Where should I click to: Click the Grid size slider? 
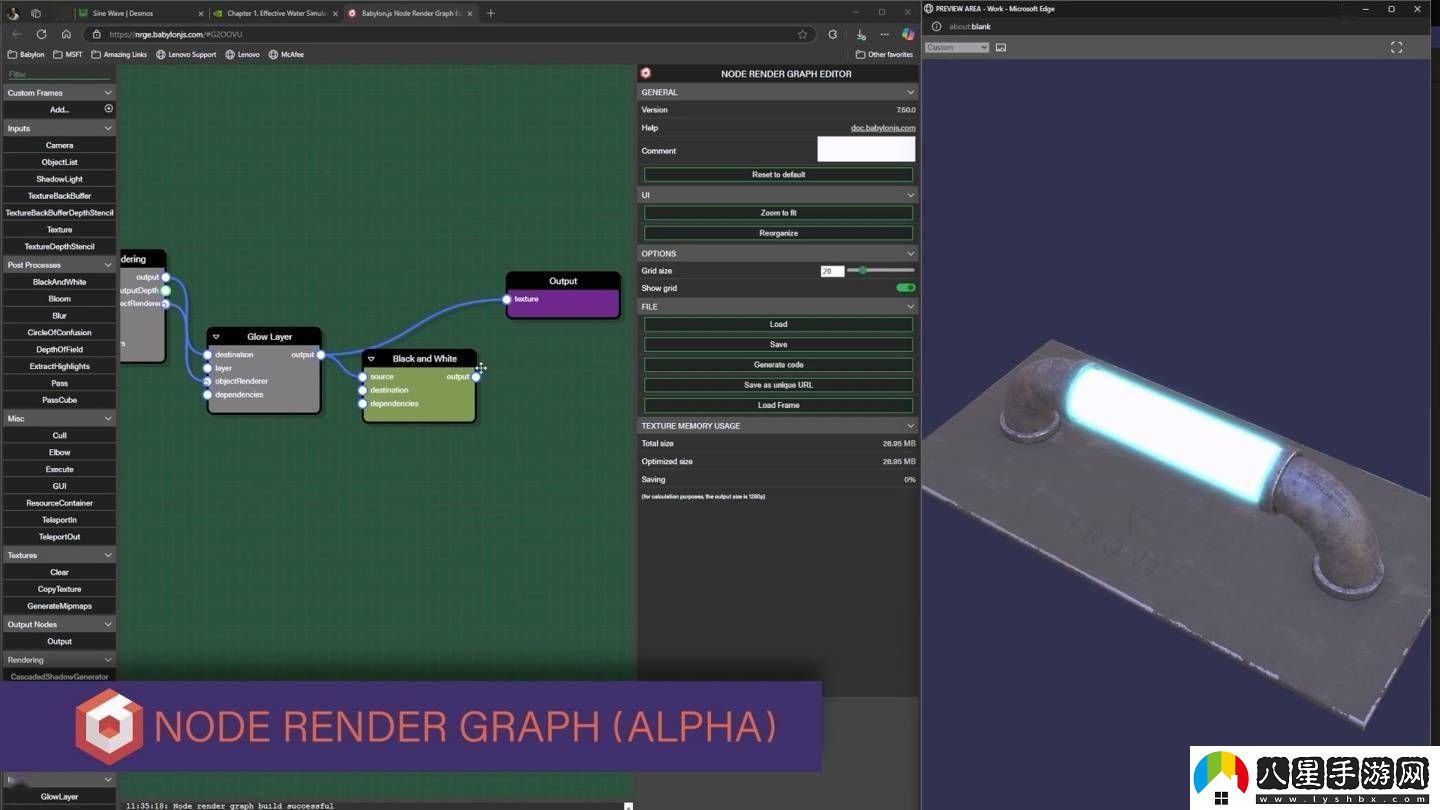coord(880,271)
